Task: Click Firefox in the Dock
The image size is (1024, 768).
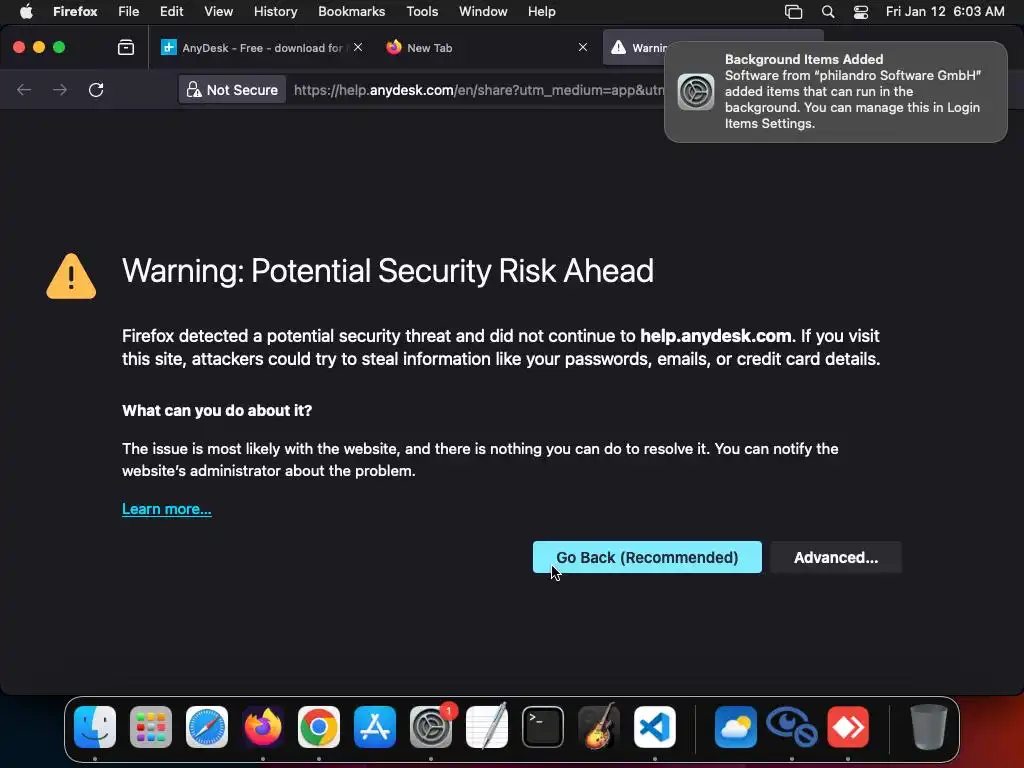Action: pos(263,727)
